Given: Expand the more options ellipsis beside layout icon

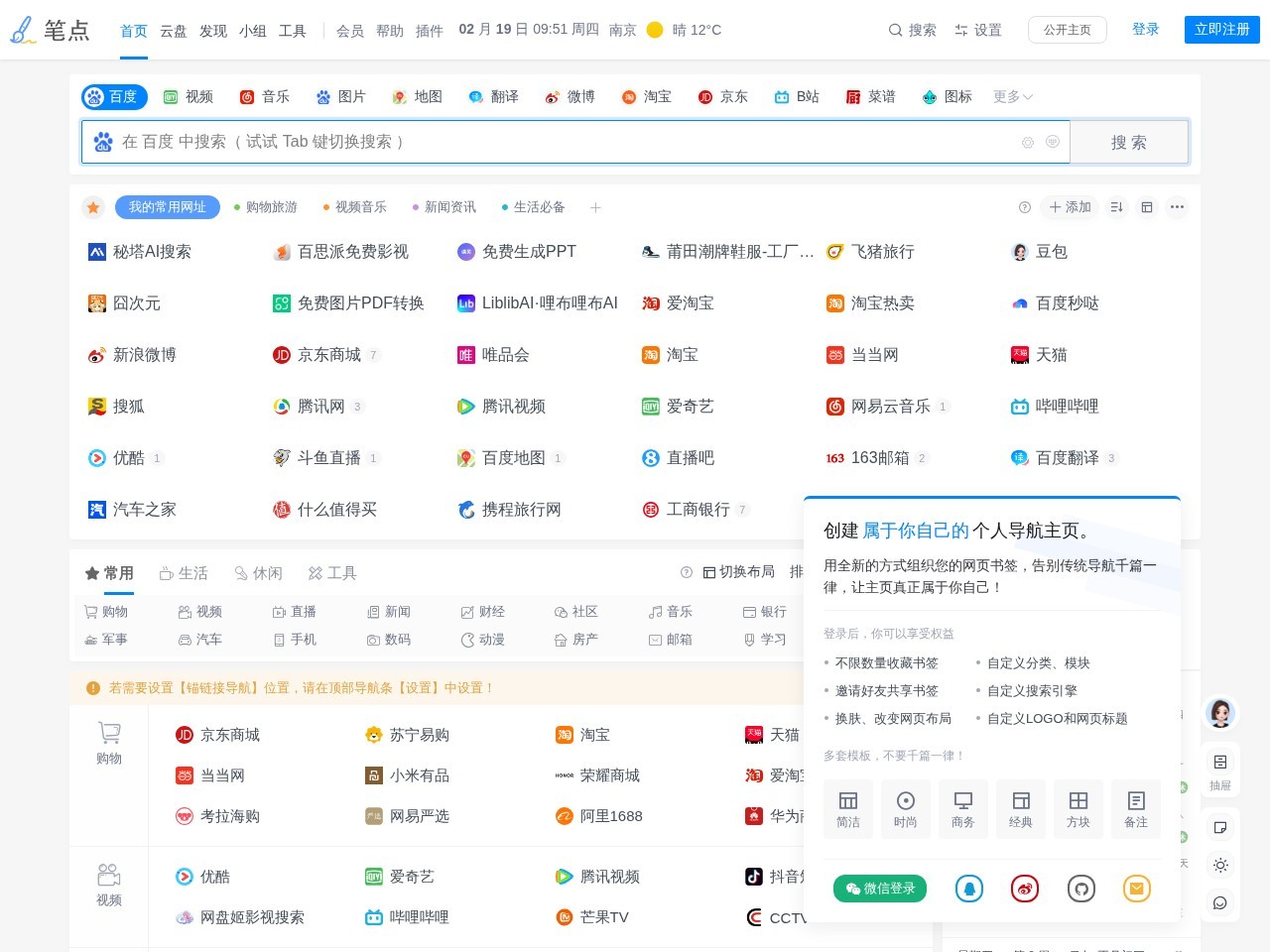Looking at the screenshot, I should (1177, 207).
